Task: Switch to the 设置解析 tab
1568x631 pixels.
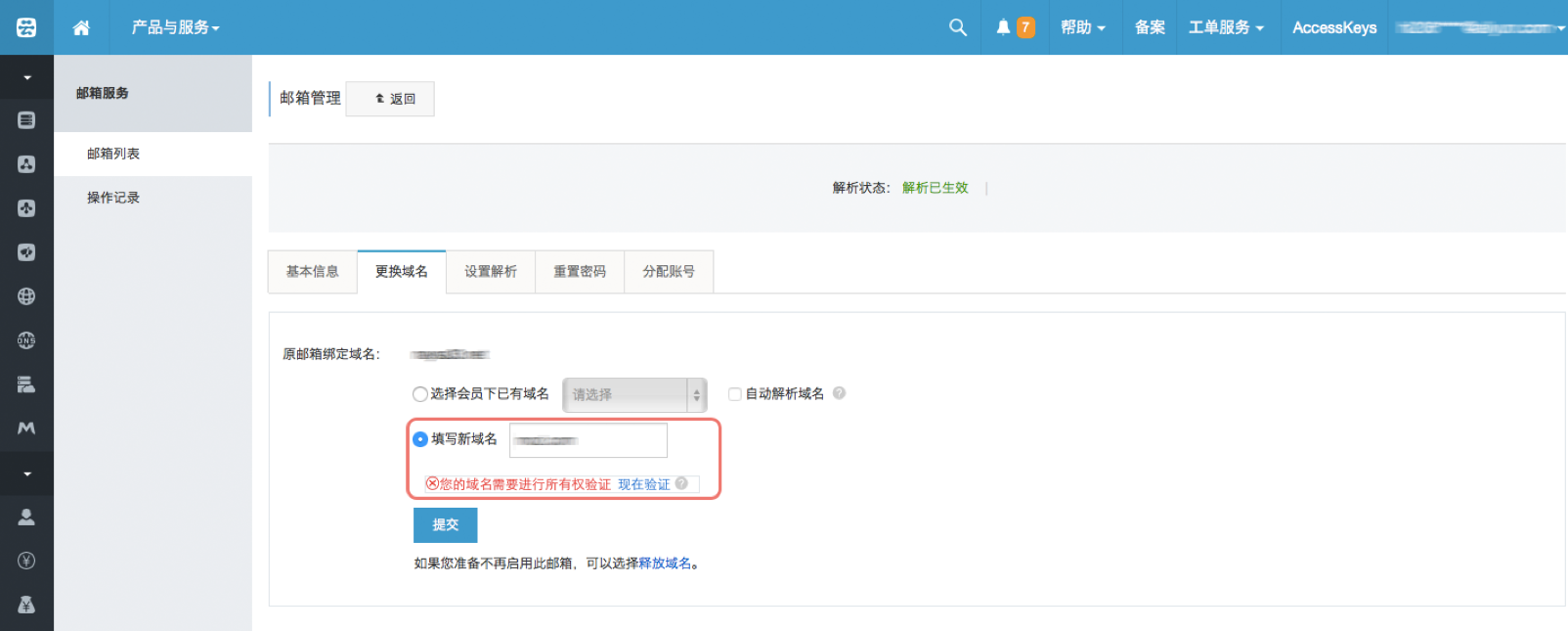Action: [491, 272]
